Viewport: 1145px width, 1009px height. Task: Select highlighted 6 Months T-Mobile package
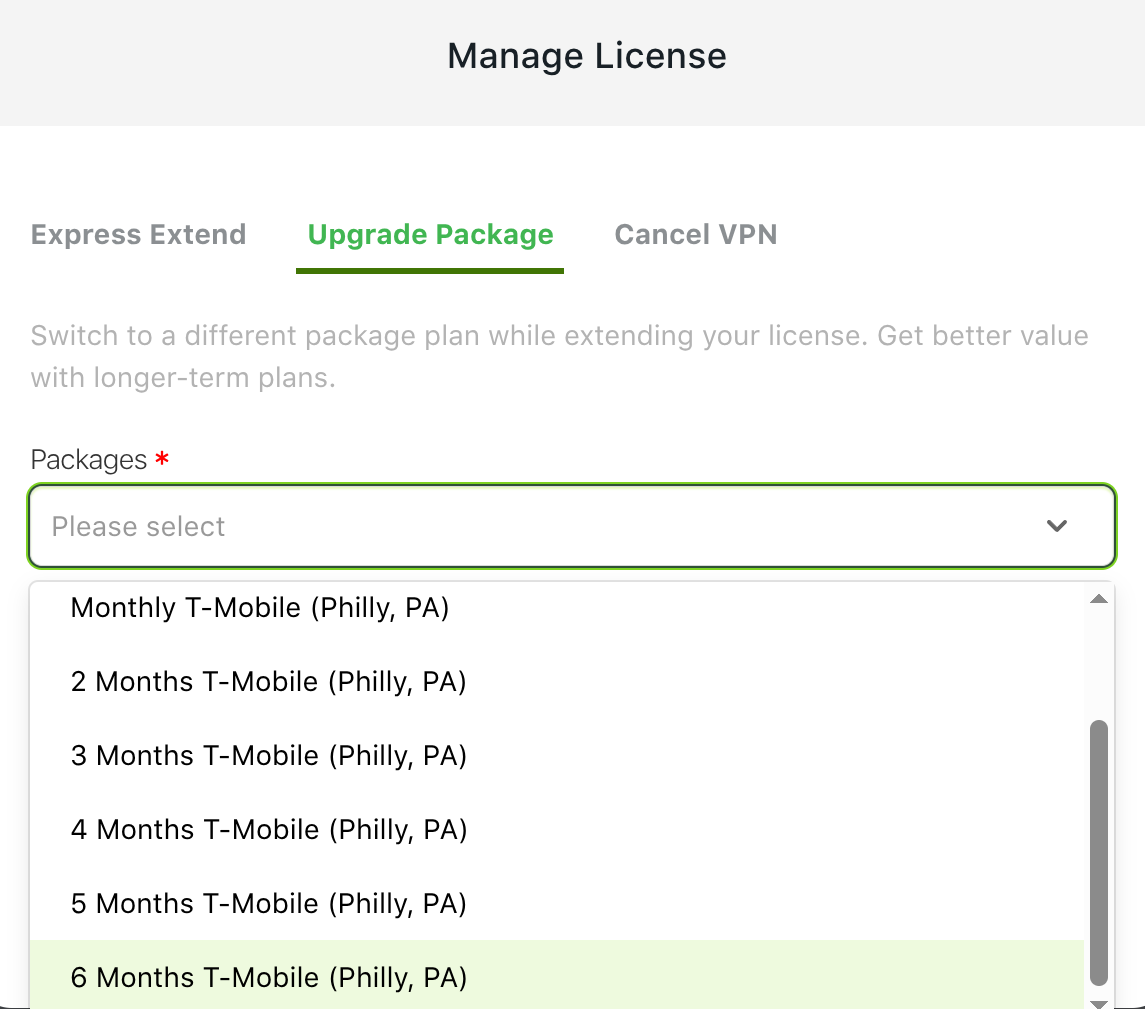click(557, 975)
